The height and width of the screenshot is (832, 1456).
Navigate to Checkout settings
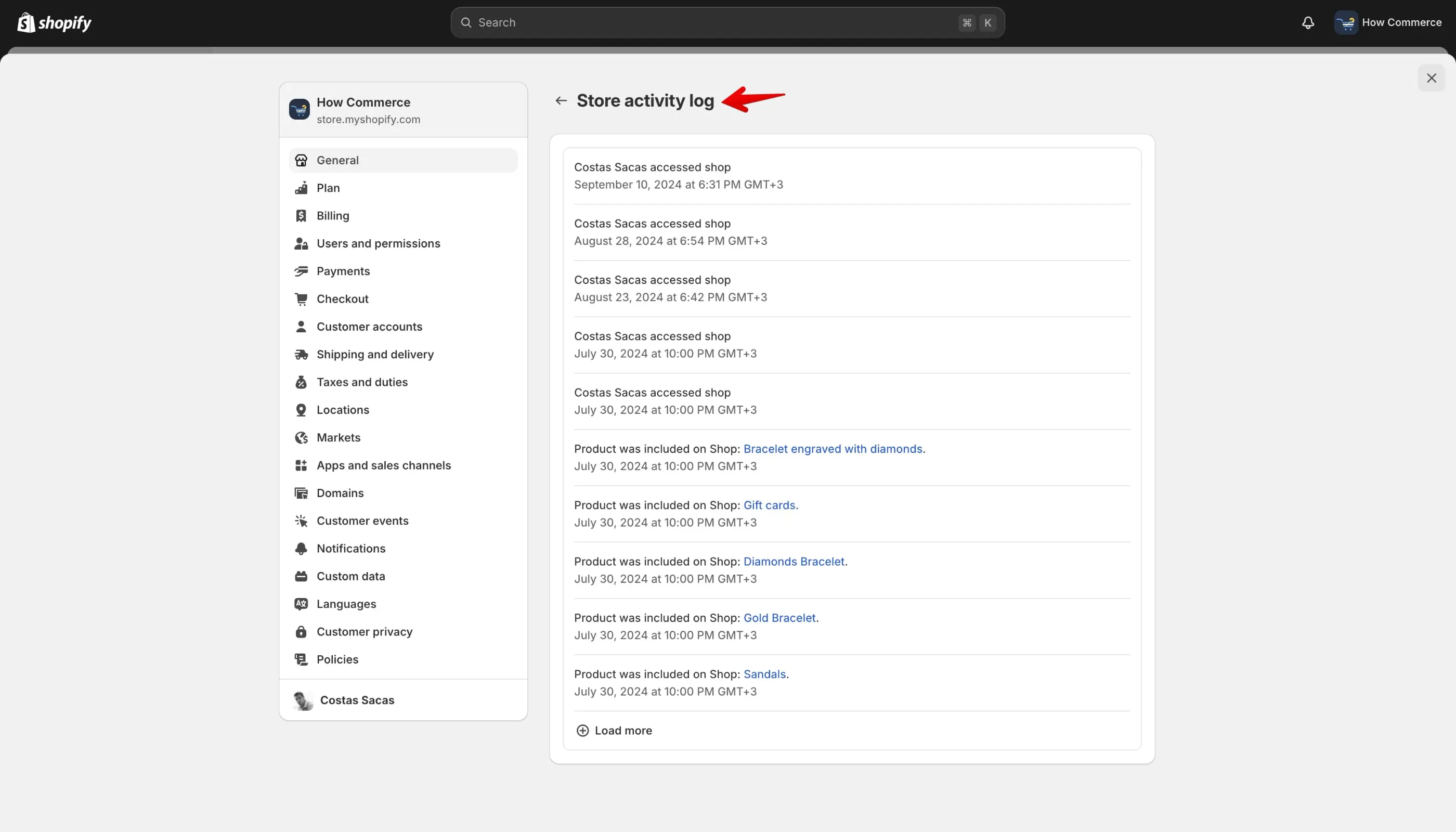(x=404, y=299)
